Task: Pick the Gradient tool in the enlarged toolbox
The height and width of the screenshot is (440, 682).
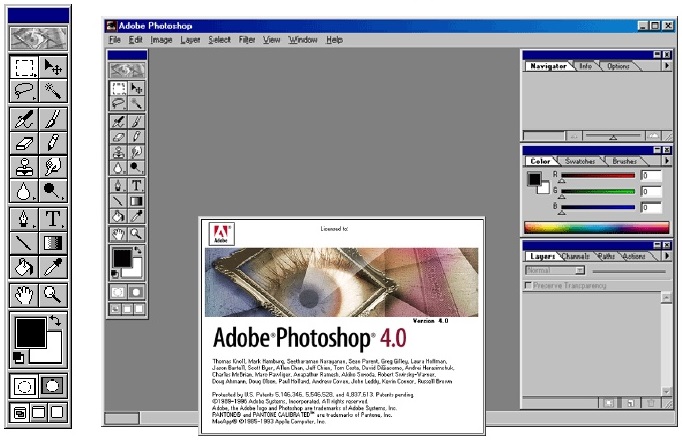Action: (53, 243)
